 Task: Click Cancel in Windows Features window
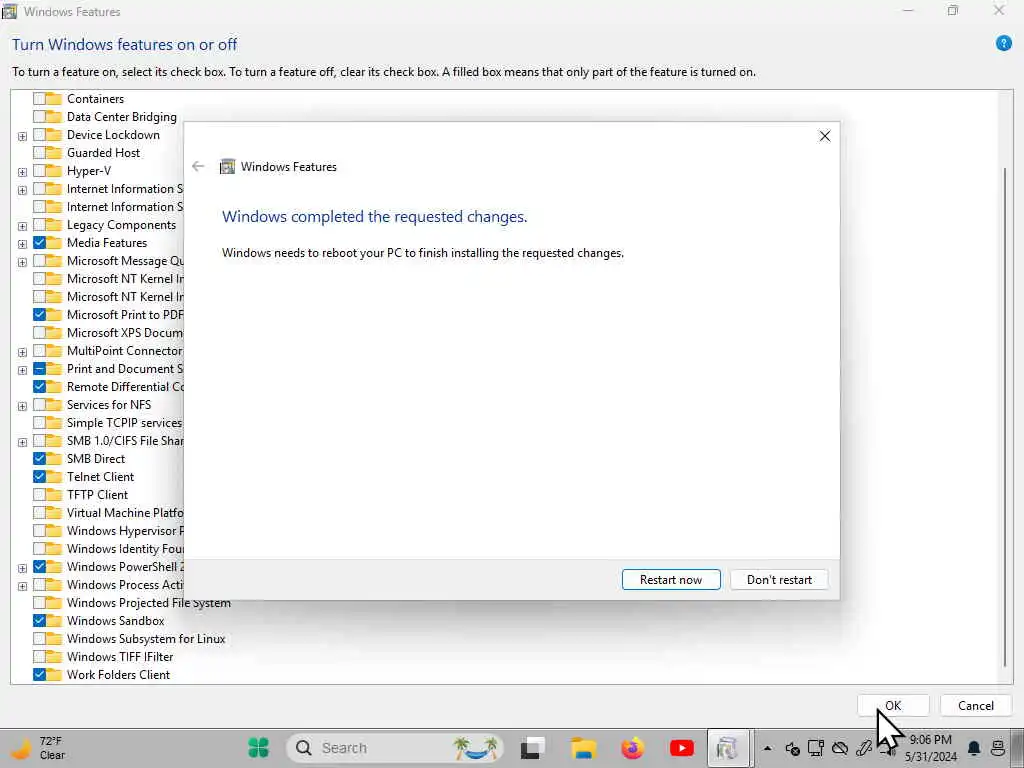coord(976,706)
